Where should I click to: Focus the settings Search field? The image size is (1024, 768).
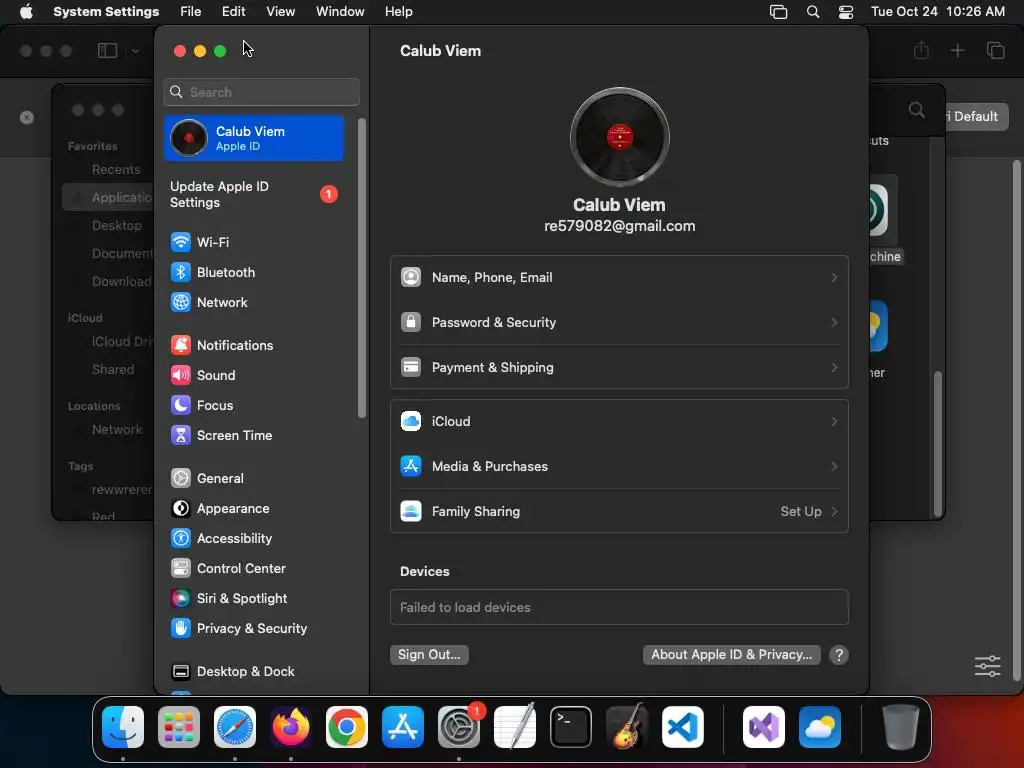(261, 92)
